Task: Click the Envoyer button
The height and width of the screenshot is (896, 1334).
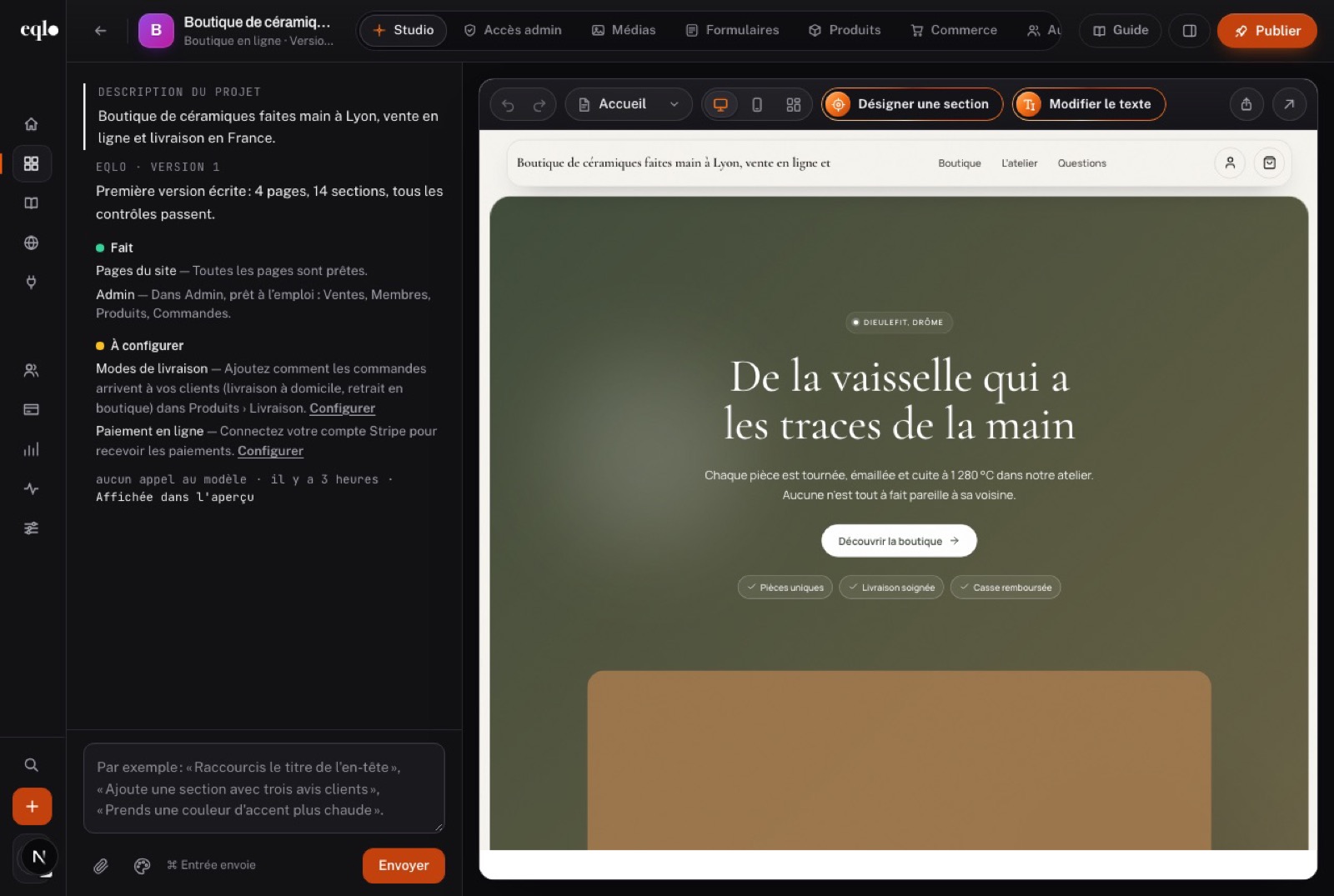Action: [404, 865]
